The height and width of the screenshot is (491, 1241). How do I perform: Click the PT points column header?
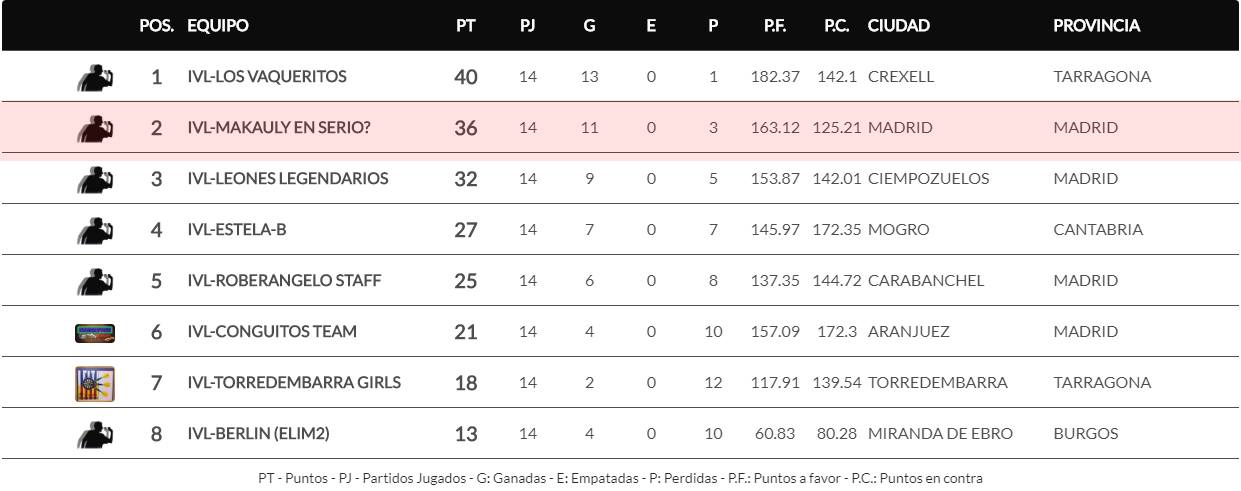point(466,26)
